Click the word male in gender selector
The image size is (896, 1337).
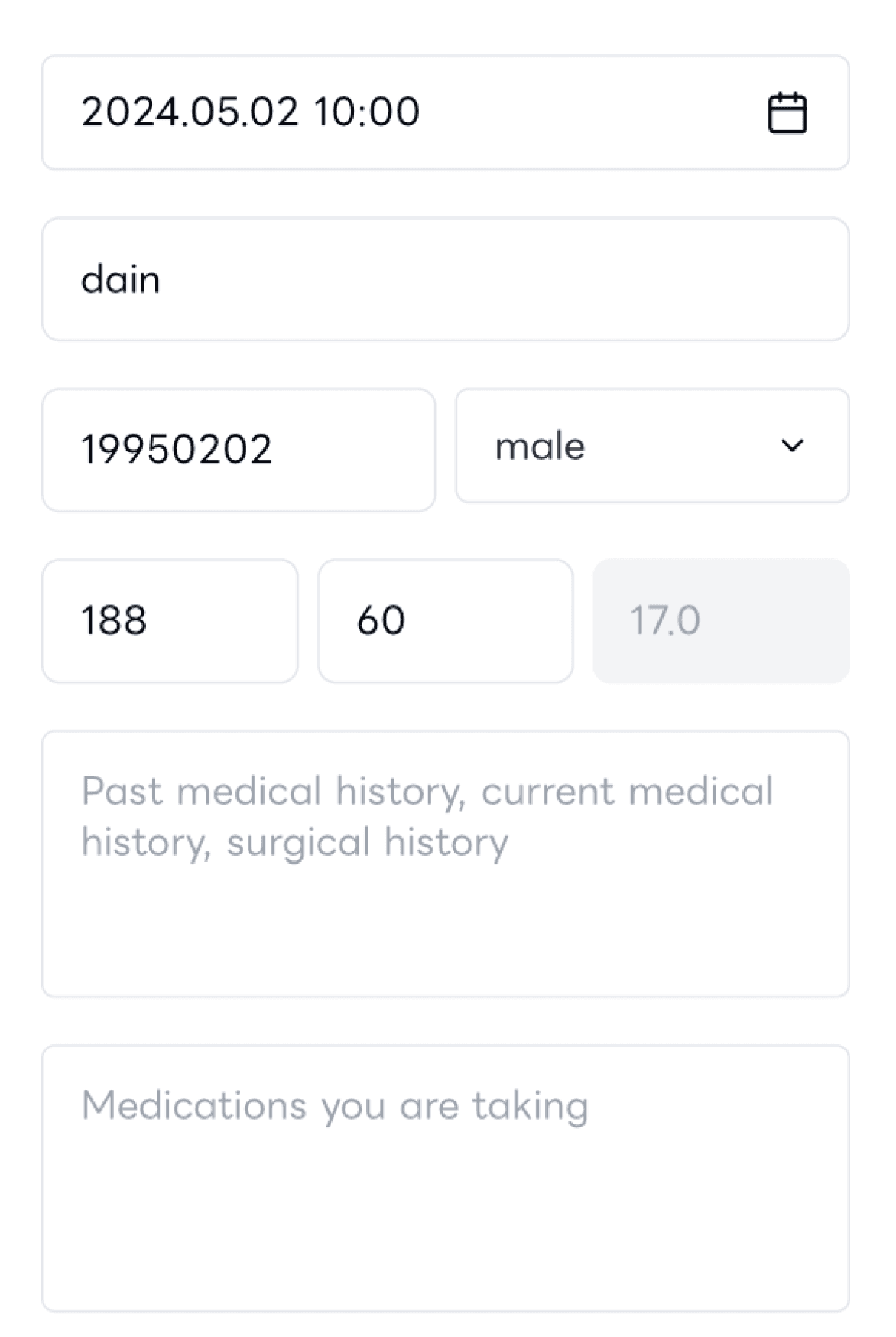[x=540, y=446]
